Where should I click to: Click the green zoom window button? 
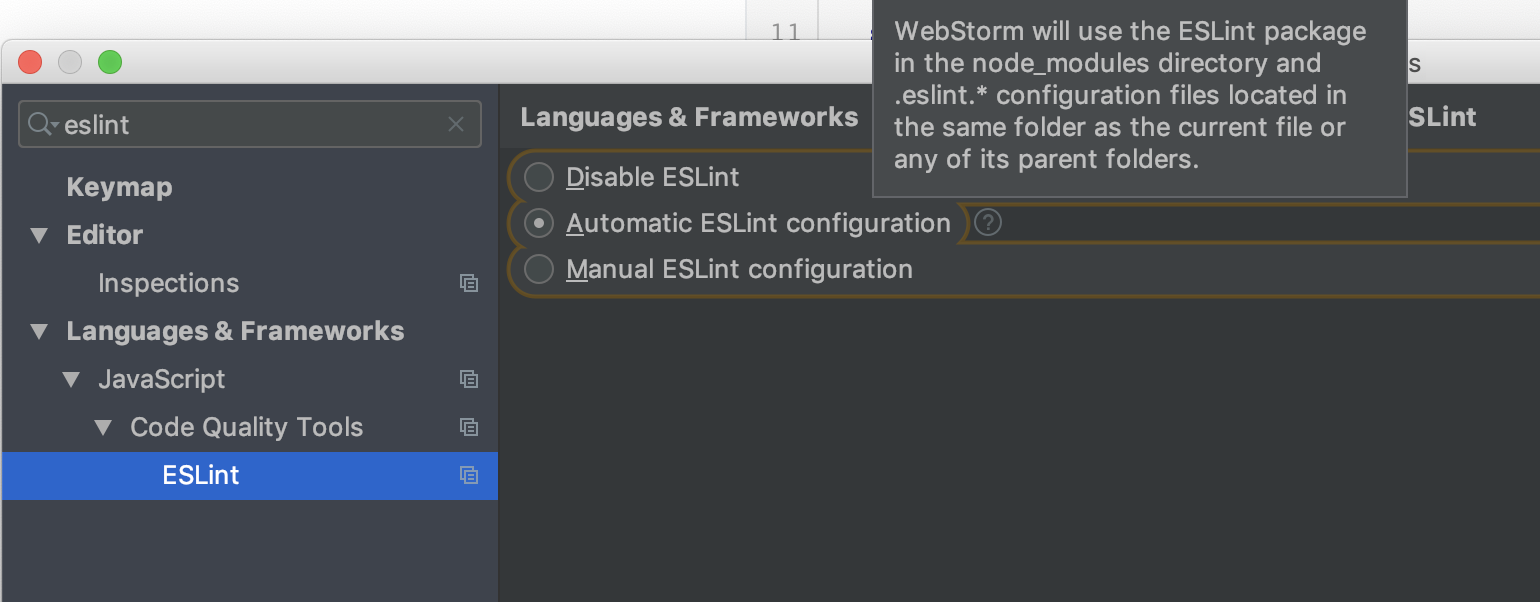click(110, 62)
